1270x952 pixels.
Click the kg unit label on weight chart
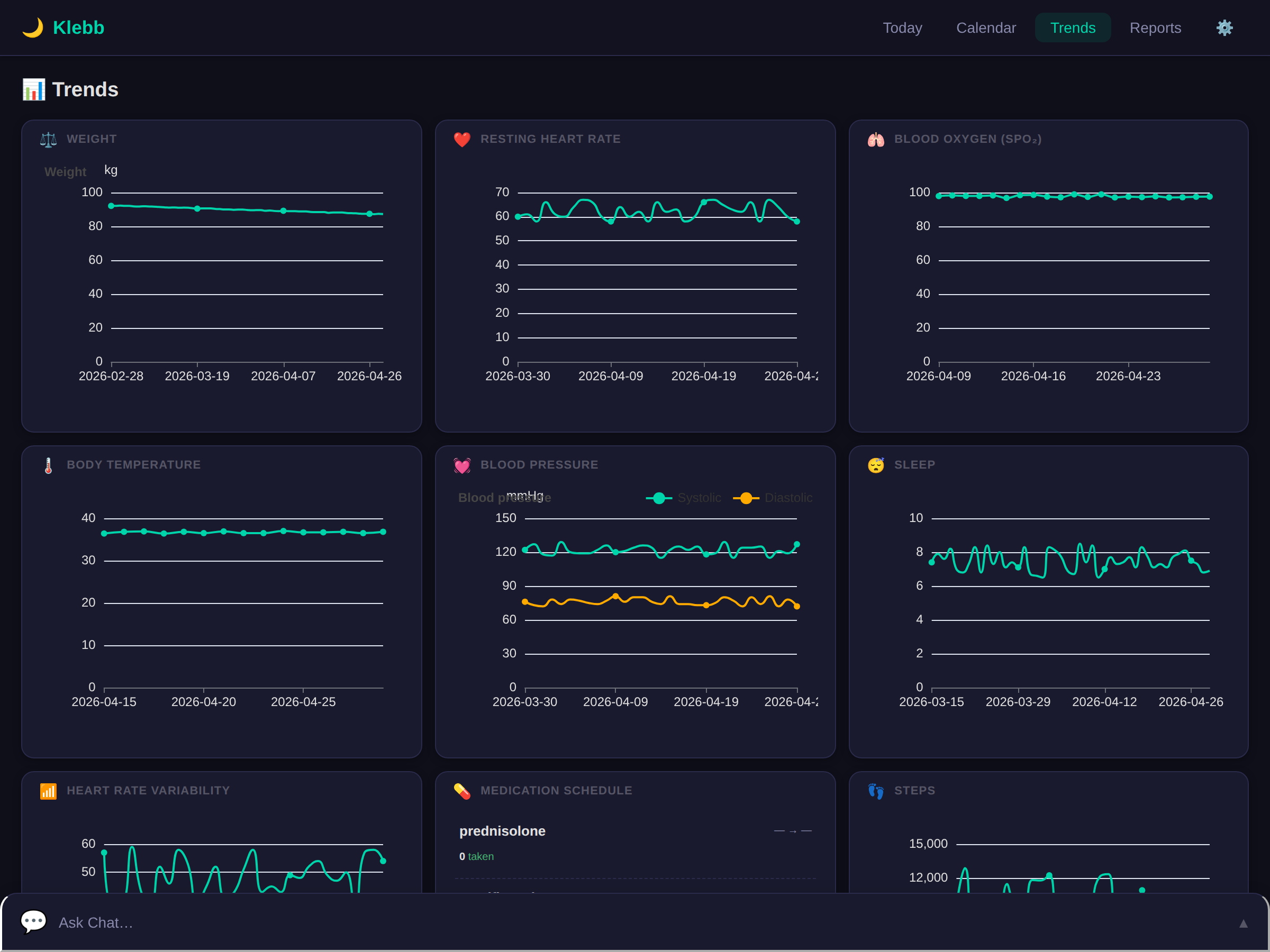click(x=111, y=170)
